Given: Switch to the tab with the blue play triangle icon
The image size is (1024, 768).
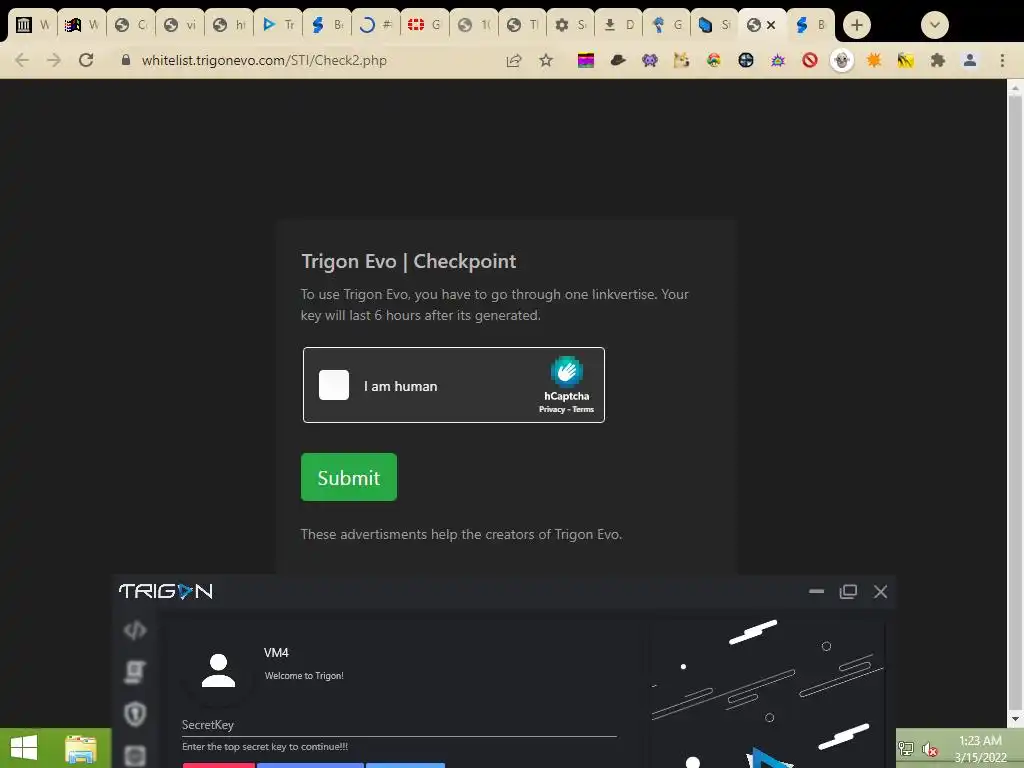Looking at the screenshot, I should (x=278, y=25).
